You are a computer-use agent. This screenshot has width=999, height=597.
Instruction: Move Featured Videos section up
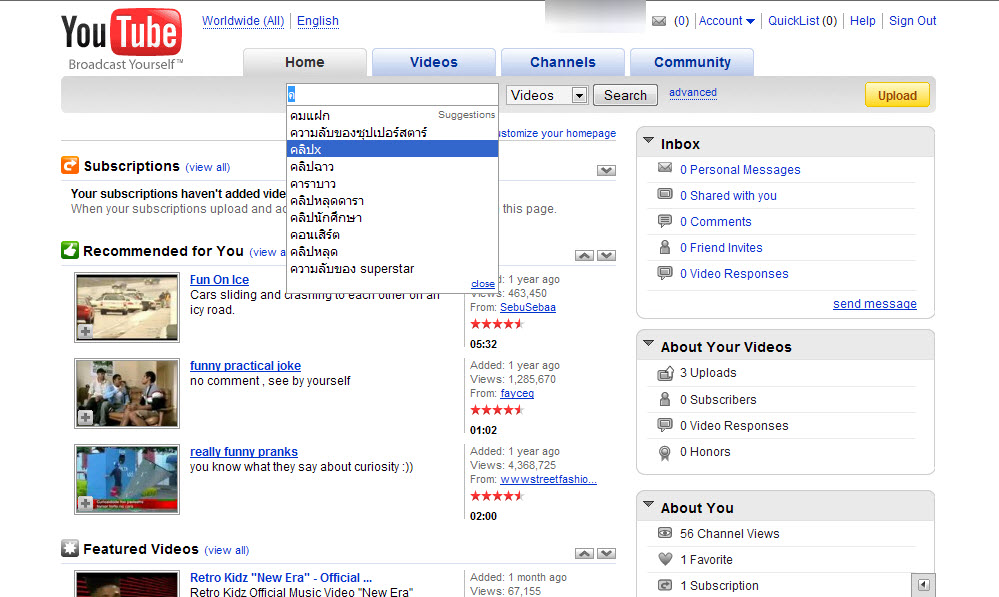pyautogui.click(x=584, y=554)
